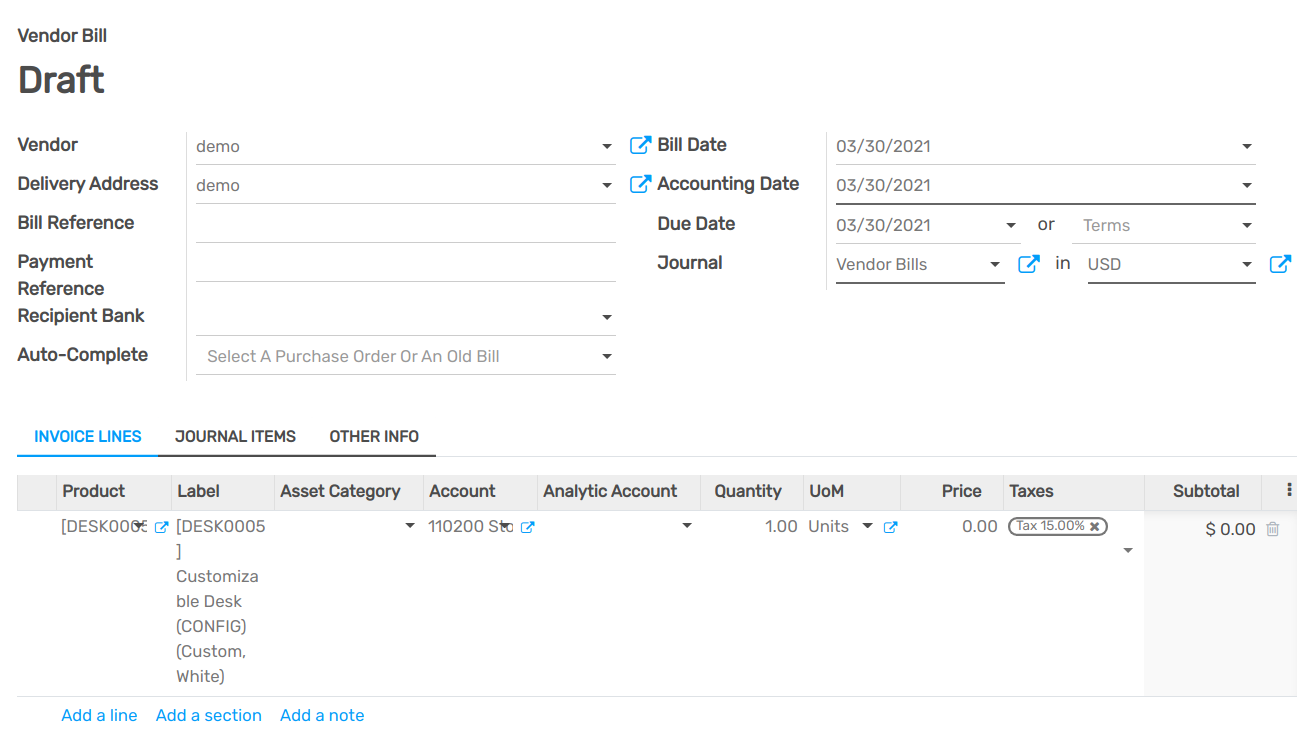The image size is (1314, 735).
Task: Open Bill Date record via external link icon
Action: 639,144
